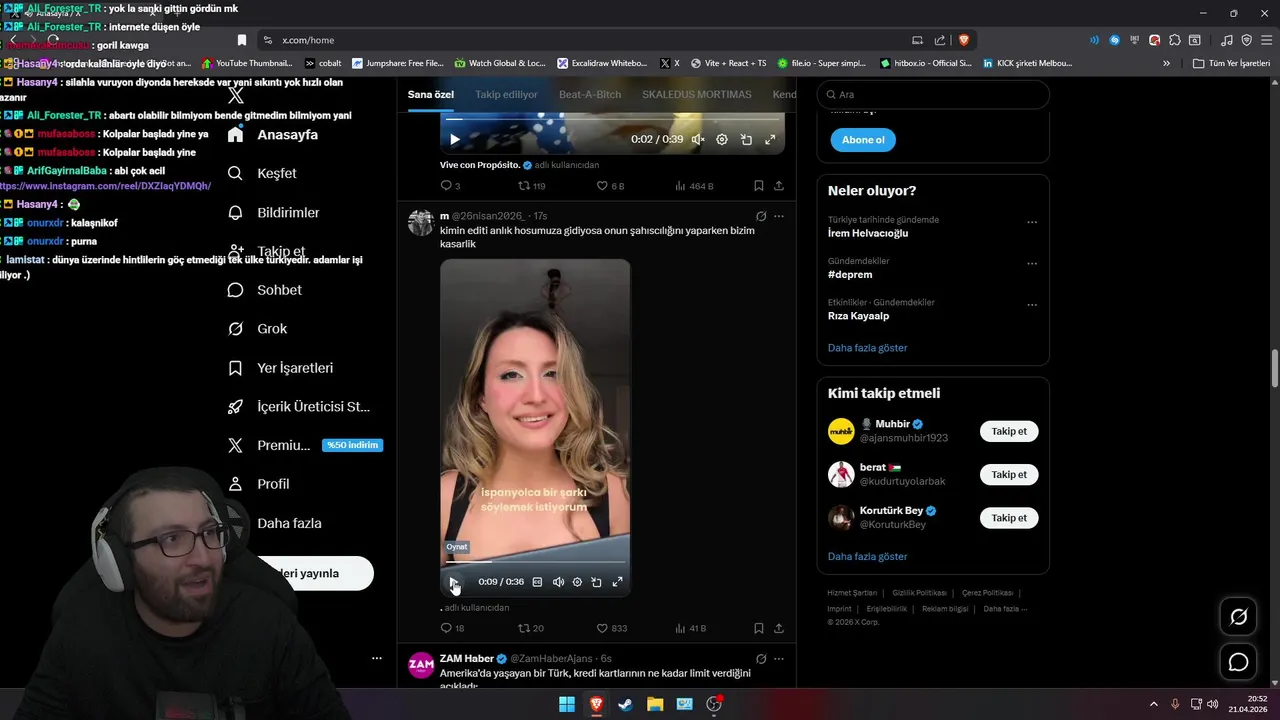Ask Grok about the ZAM Haber tweet
The height and width of the screenshot is (720, 1280).
click(761, 659)
